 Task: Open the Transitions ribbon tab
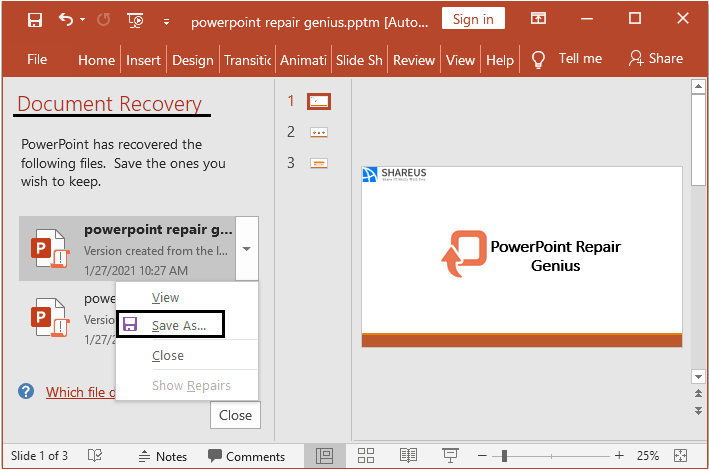247,60
